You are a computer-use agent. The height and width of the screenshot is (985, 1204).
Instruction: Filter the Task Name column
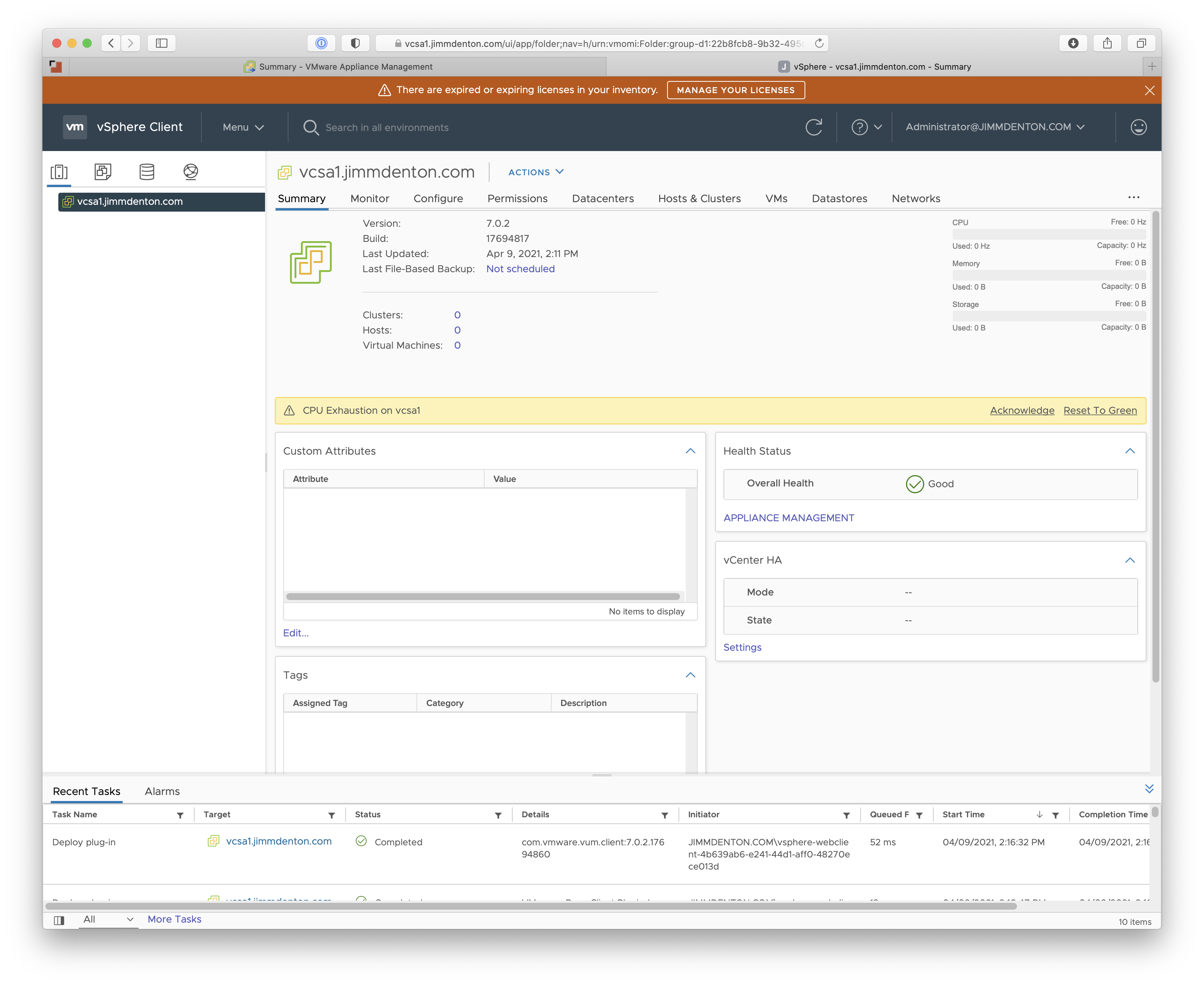click(180, 815)
